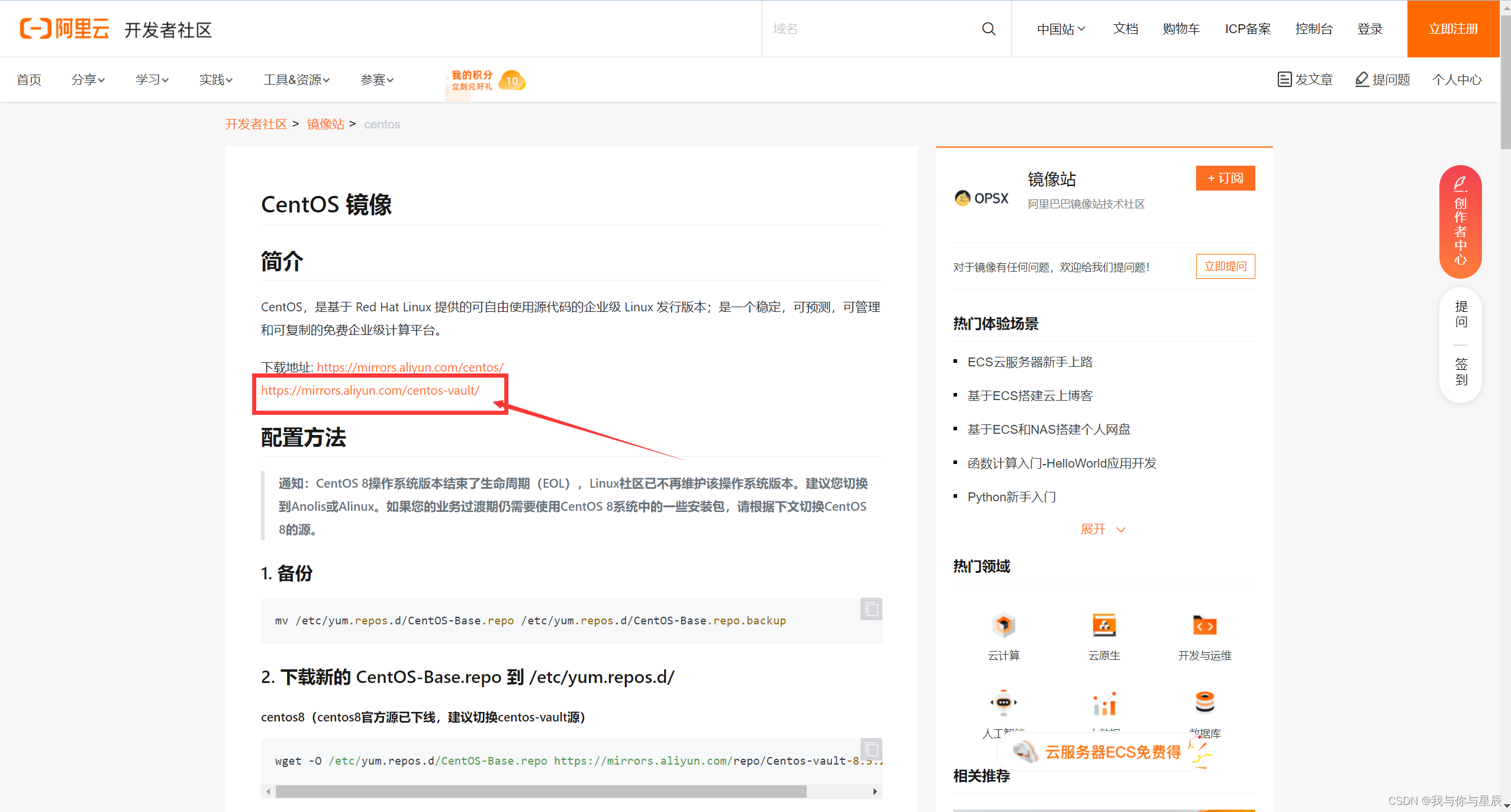Screen dimensions: 1511x812
Task: Copy the wget command code block
Action: [871, 749]
